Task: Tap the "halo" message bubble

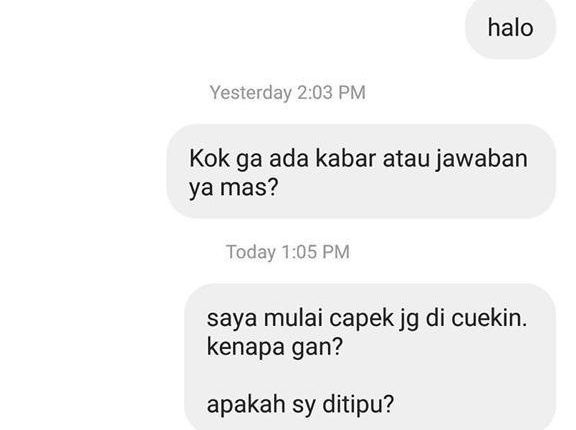Action: tap(511, 28)
